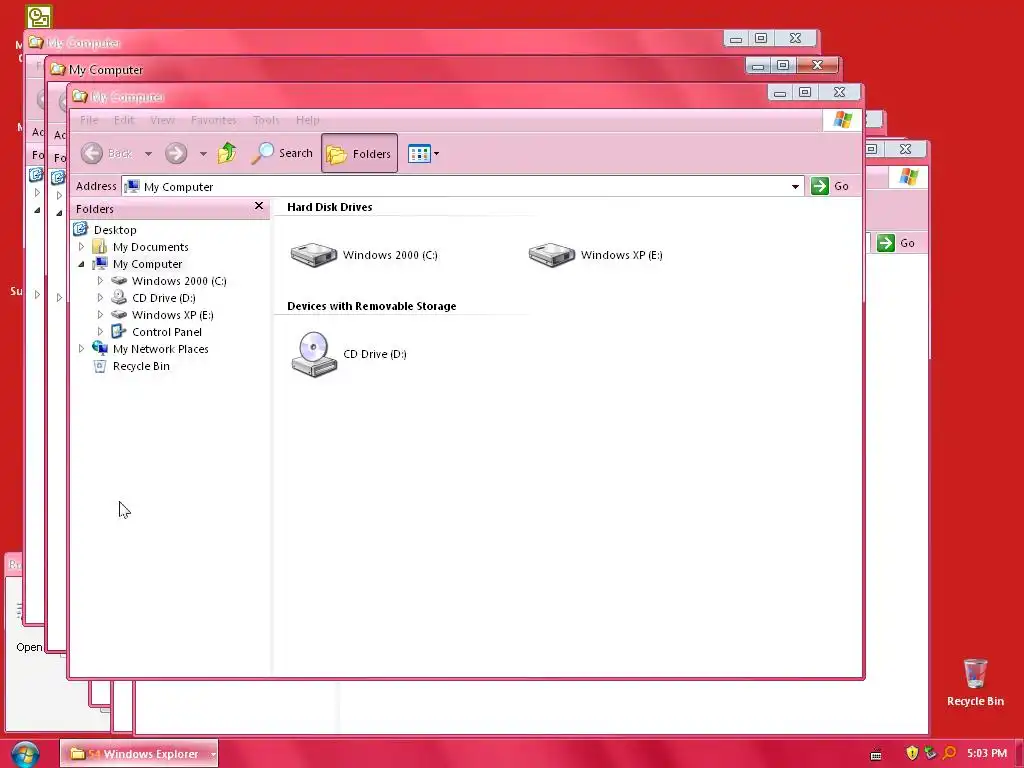This screenshot has width=1024, height=768.
Task: Expand Windows XP (E:) tree node
Action: tap(100, 315)
